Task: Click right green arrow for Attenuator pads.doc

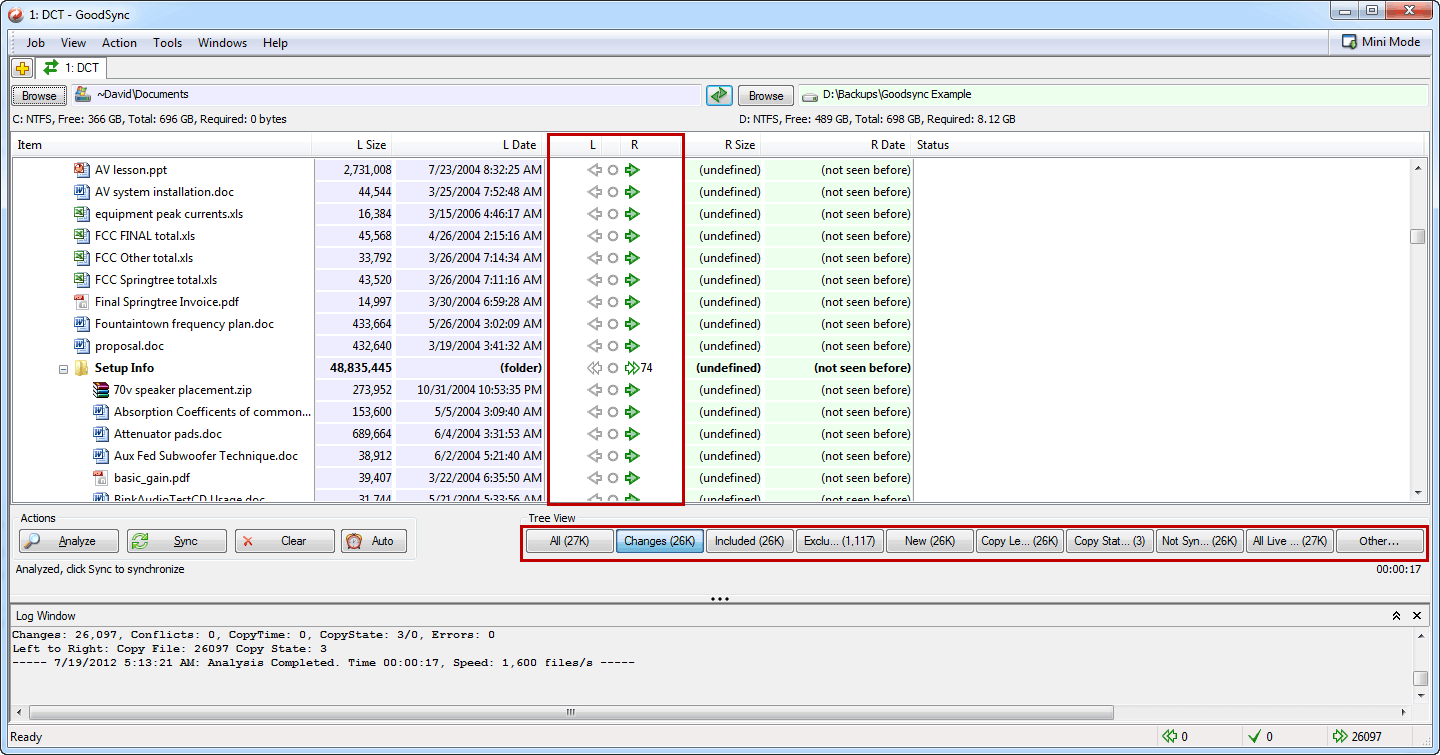Action: [632, 434]
